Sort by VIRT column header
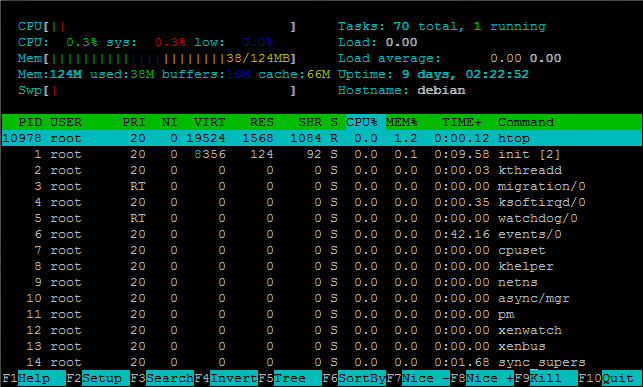643x387 pixels. [209, 122]
